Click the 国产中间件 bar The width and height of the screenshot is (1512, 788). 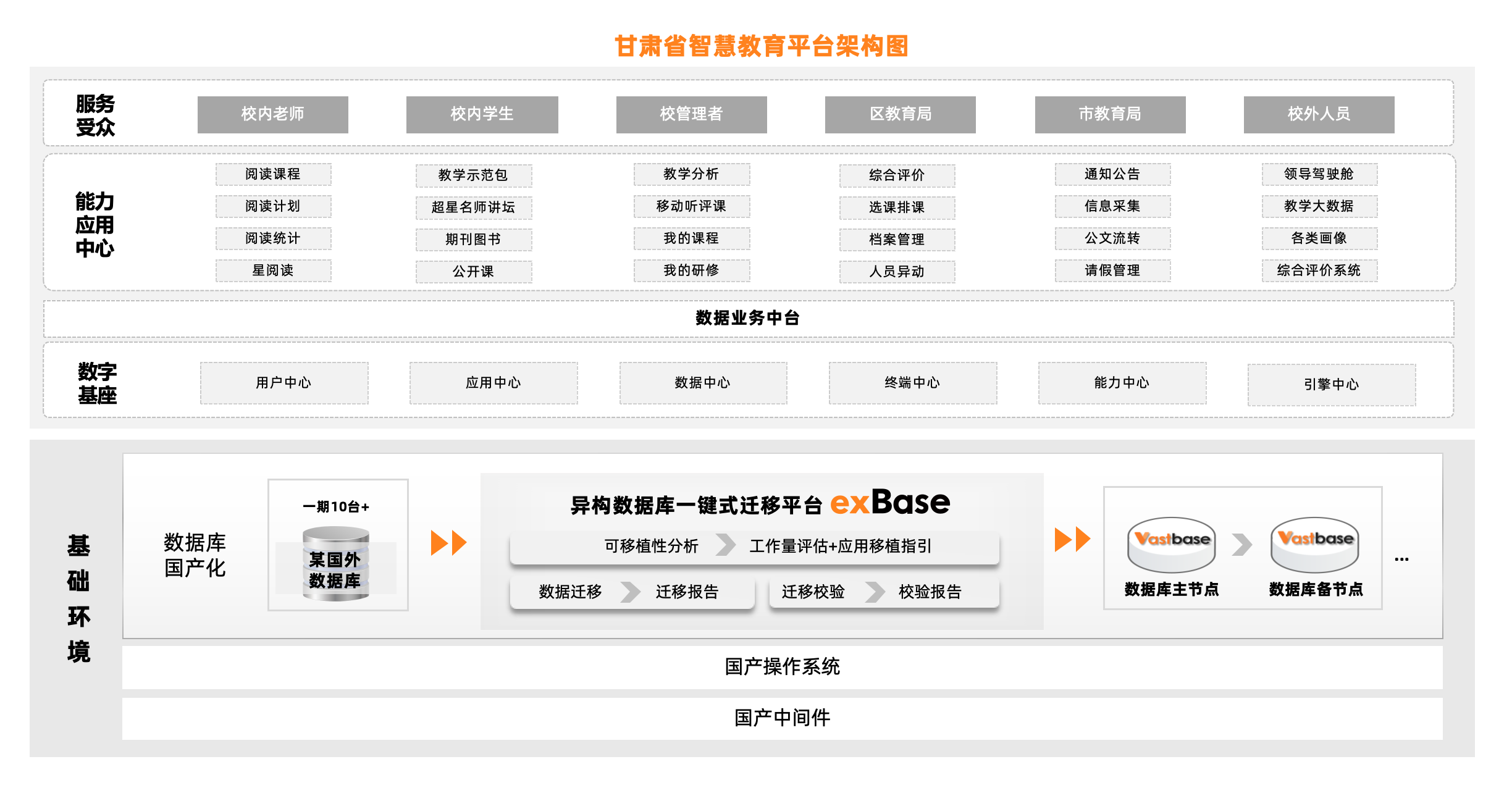click(x=783, y=719)
